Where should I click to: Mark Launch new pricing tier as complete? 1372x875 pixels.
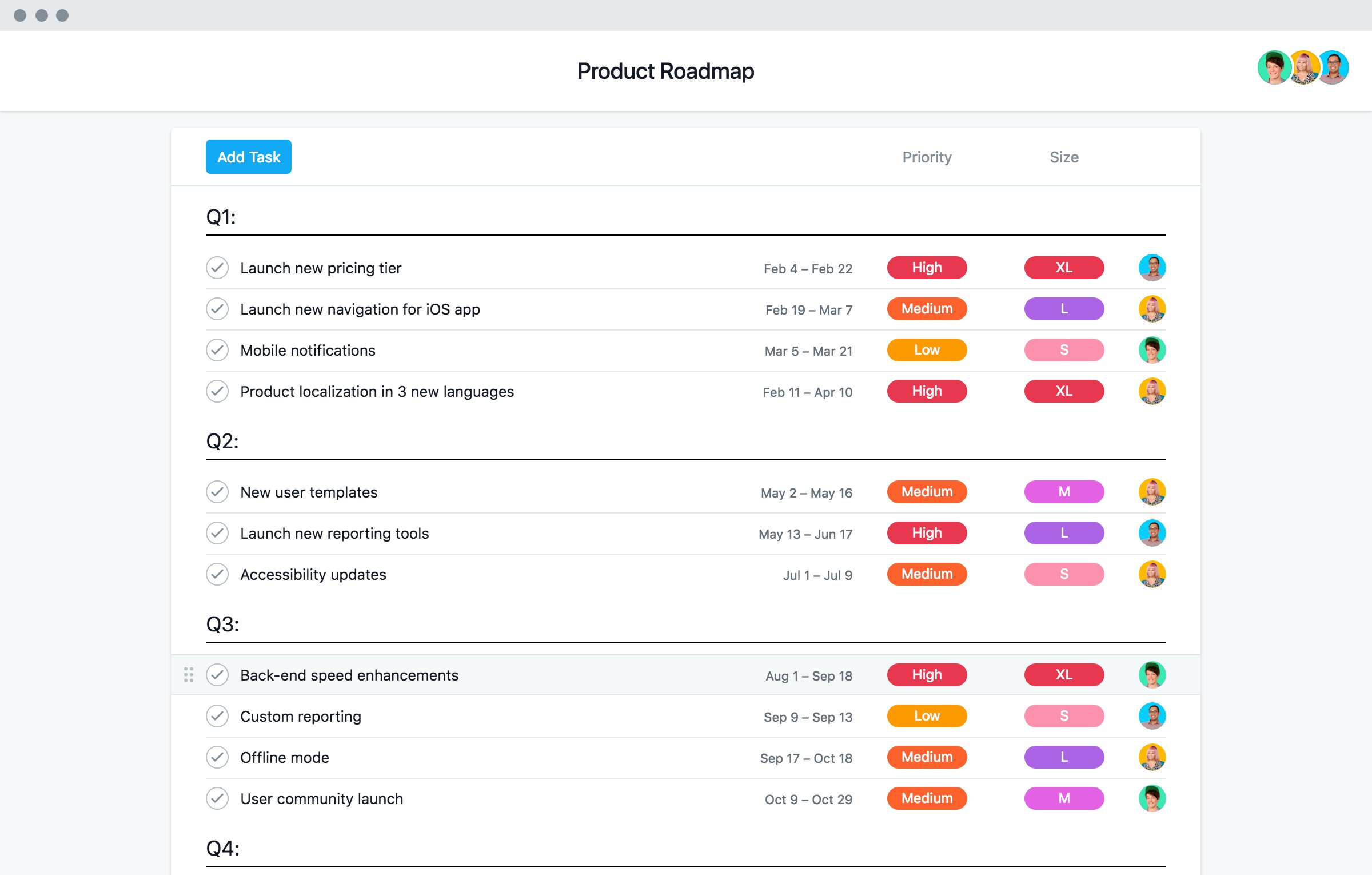(x=217, y=267)
